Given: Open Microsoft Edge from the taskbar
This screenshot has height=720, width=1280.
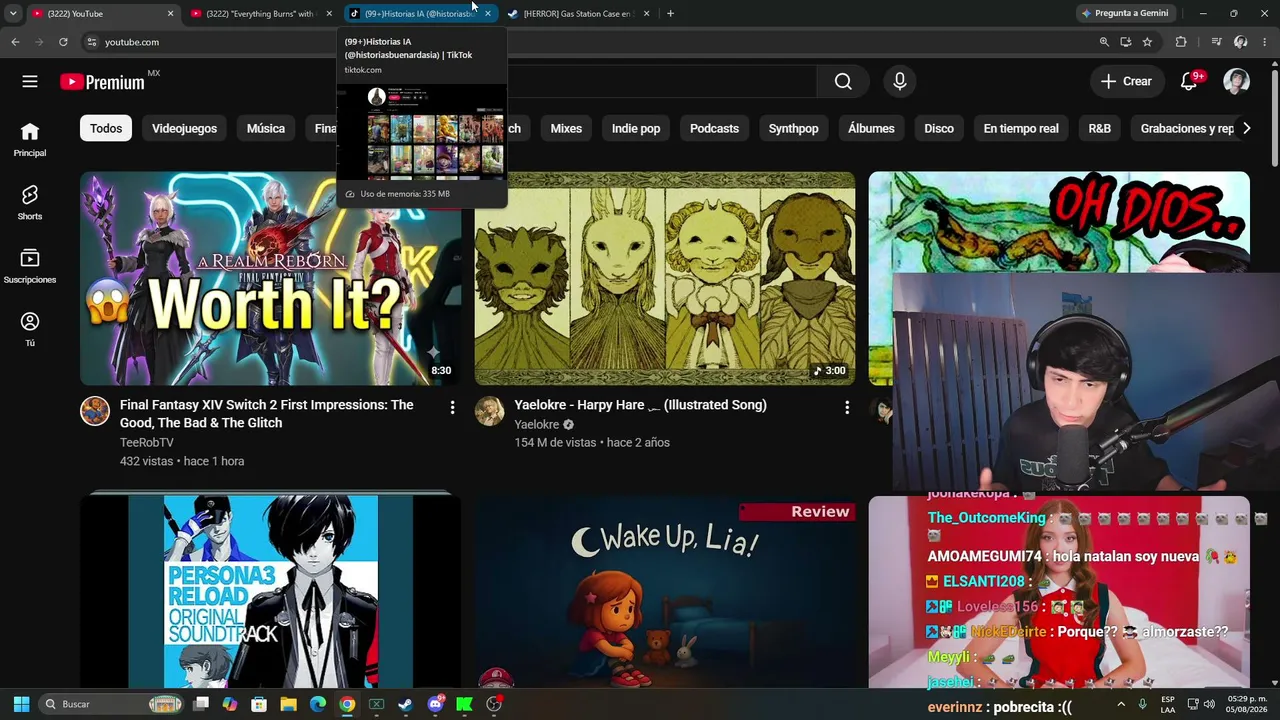Looking at the screenshot, I should 318,704.
